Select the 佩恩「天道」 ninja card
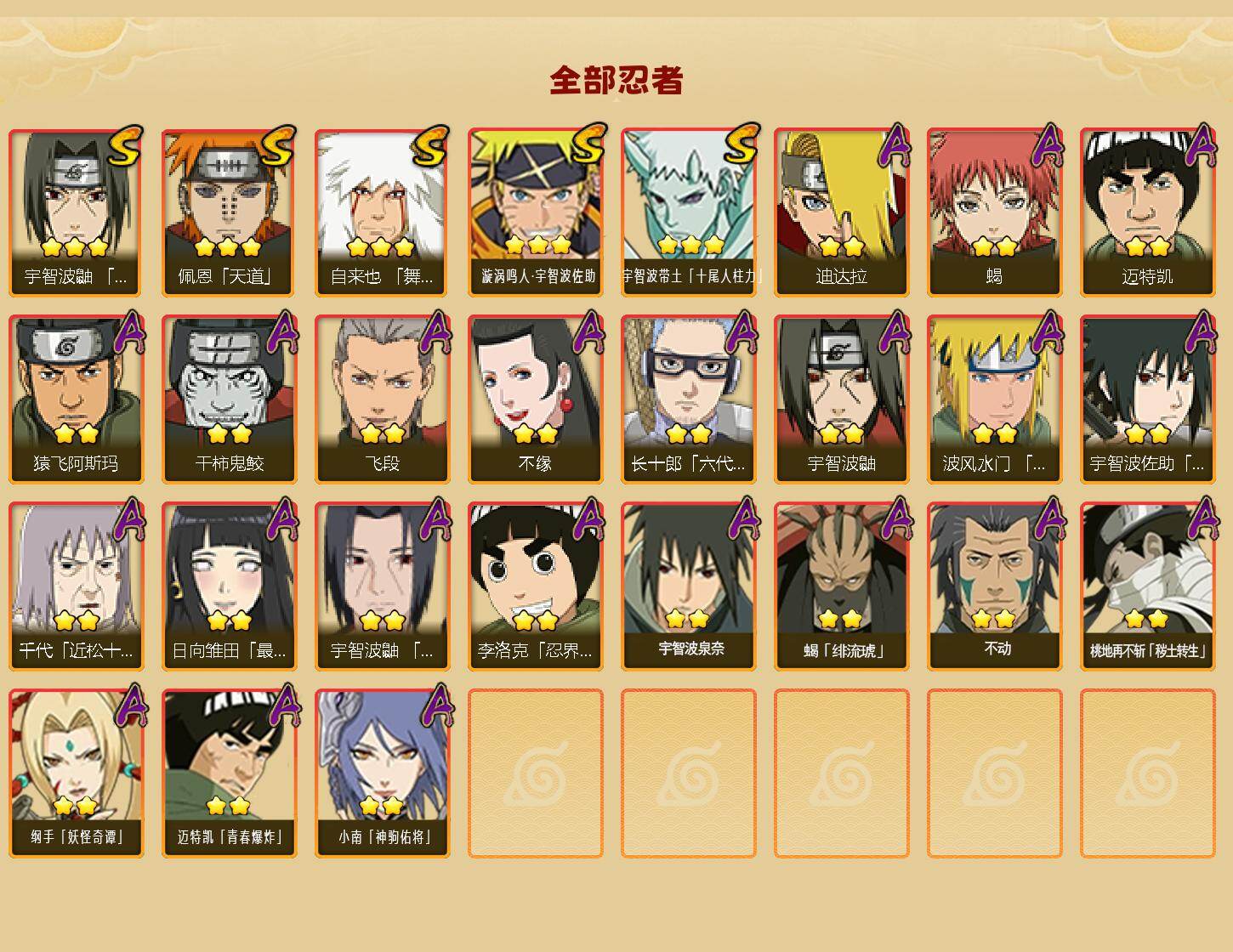Image resolution: width=1233 pixels, height=952 pixels. point(230,212)
